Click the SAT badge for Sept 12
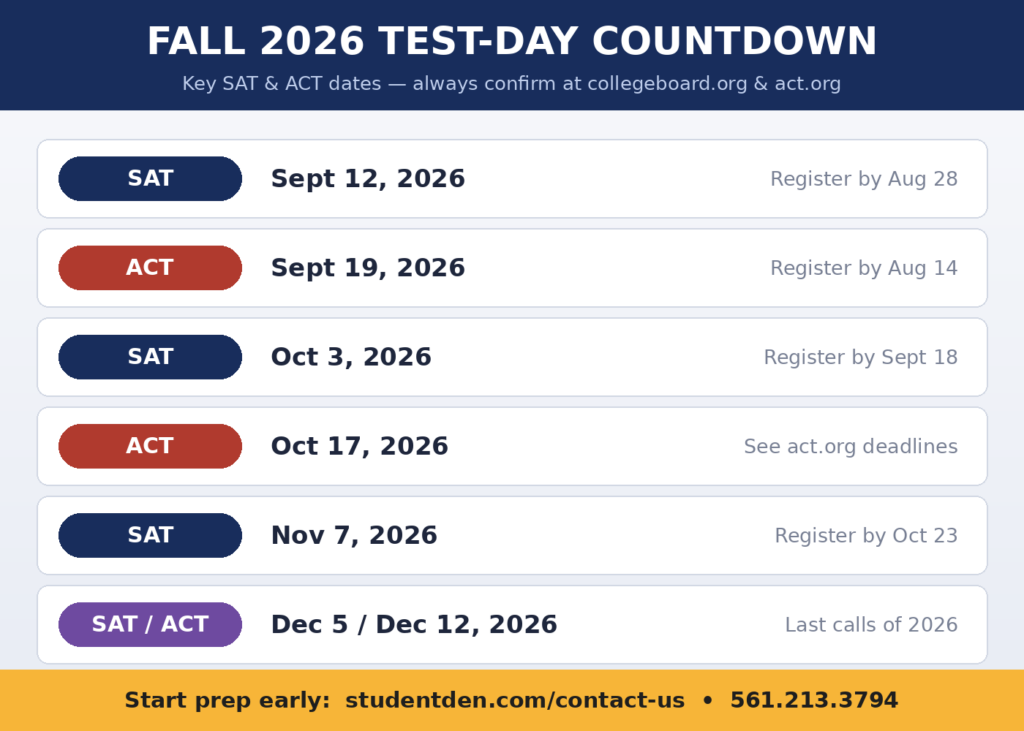Screen dimensions: 1024x731 (x=150, y=178)
